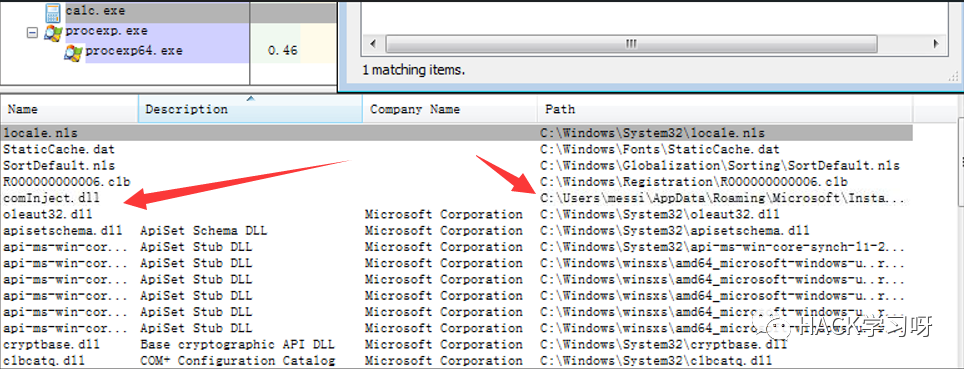Sort by the Name column header
The width and height of the screenshot is (964, 369).
click(x=69, y=109)
